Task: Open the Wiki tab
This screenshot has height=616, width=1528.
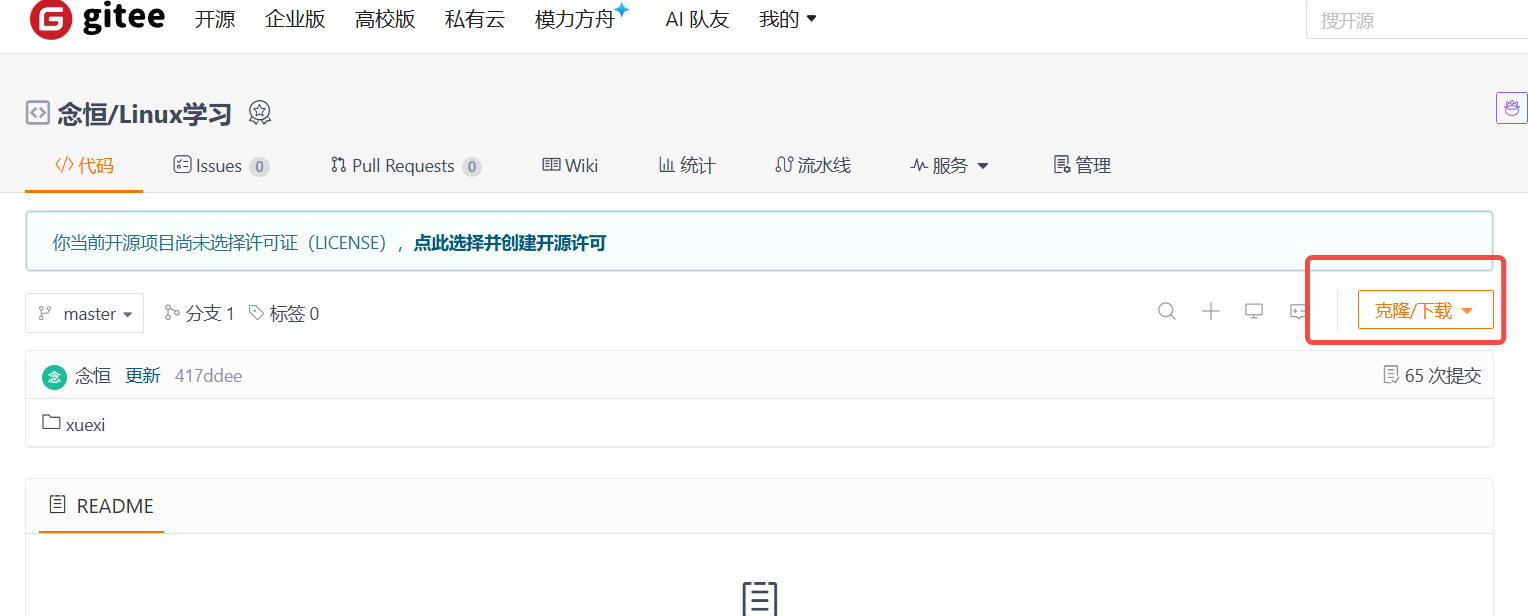Action: tap(570, 166)
